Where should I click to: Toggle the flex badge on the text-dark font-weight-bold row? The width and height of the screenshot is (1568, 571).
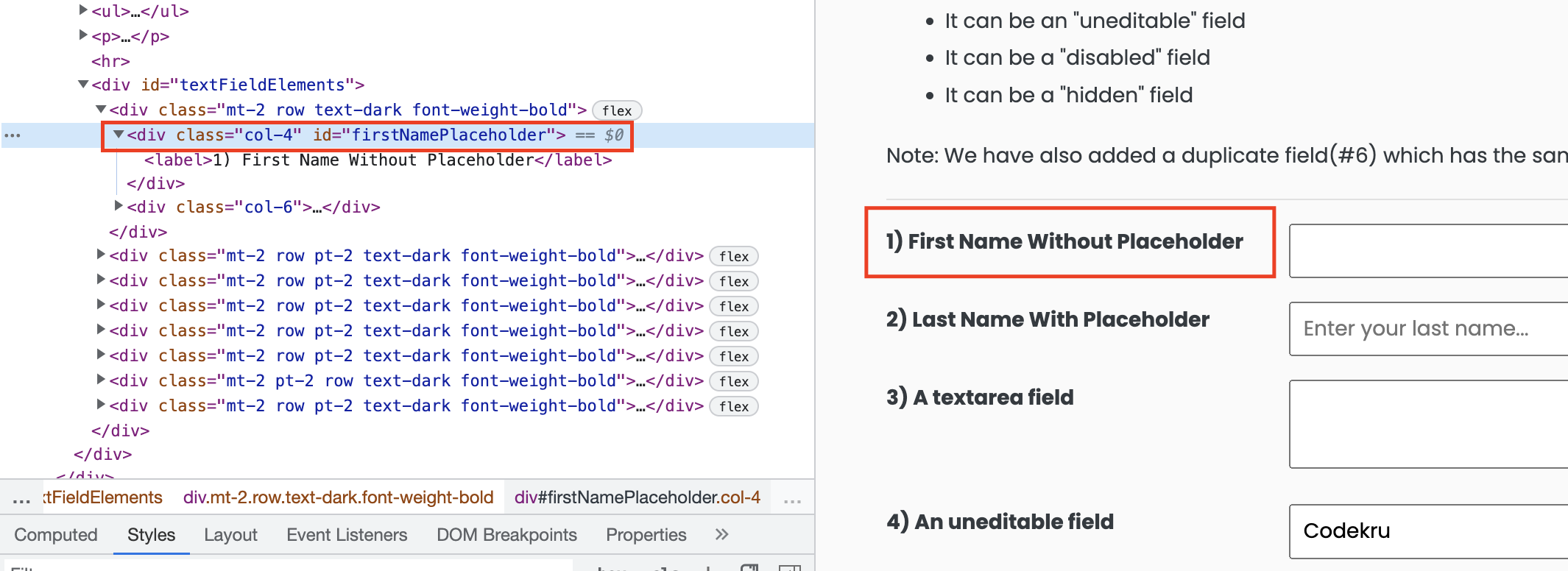pos(617,110)
